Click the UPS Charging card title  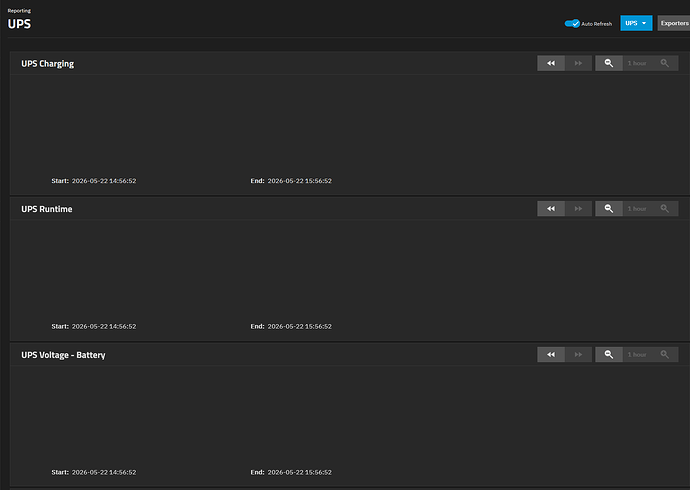[x=48, y=64]
